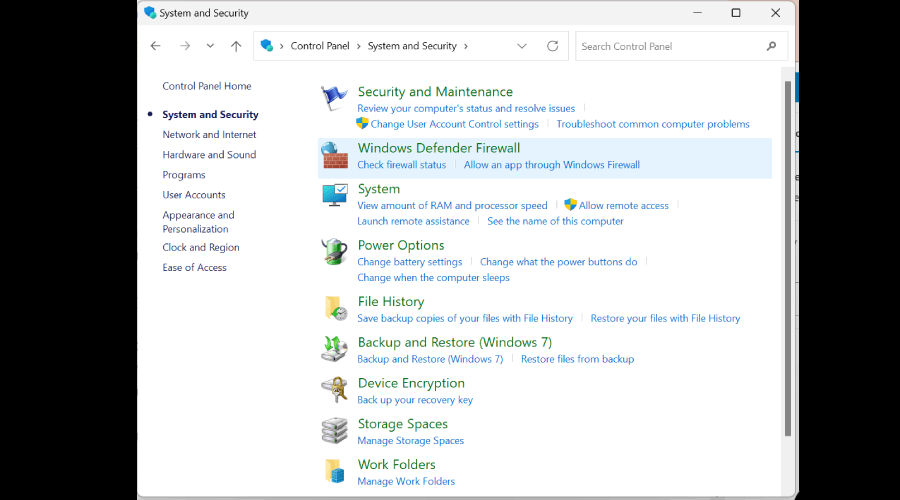Open Ease of Access category
Viewport: 900px width, 500px height.
point(194,268)
